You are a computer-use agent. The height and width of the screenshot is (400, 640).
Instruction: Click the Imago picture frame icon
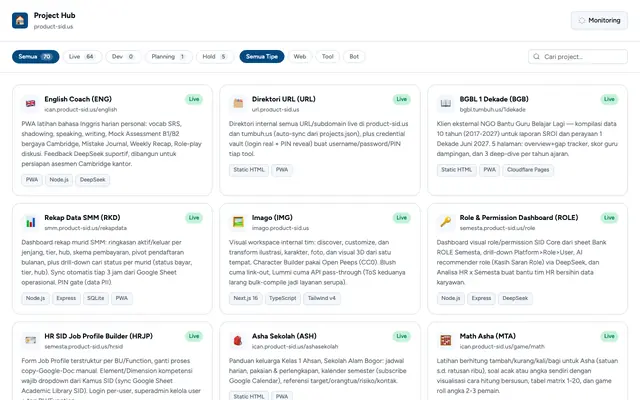point(238,222)
